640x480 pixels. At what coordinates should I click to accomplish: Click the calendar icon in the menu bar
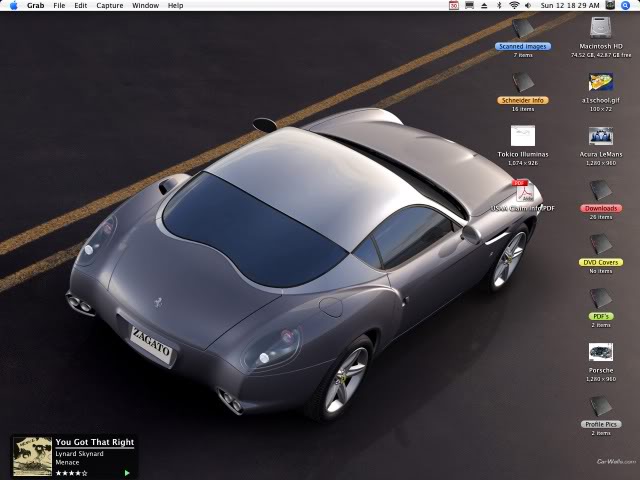coord(453,5)
